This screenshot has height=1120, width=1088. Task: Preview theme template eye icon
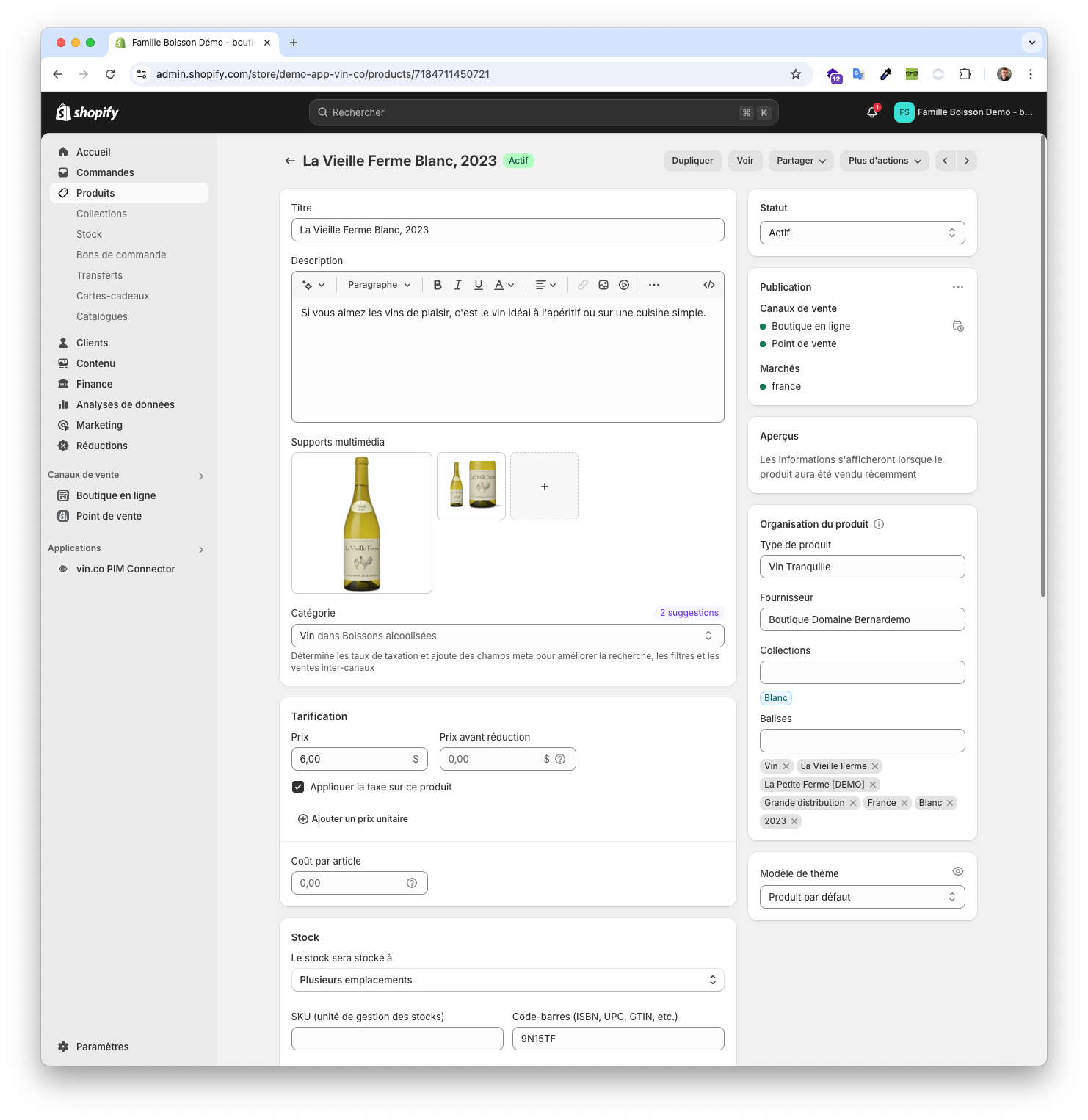coord(958,871)
